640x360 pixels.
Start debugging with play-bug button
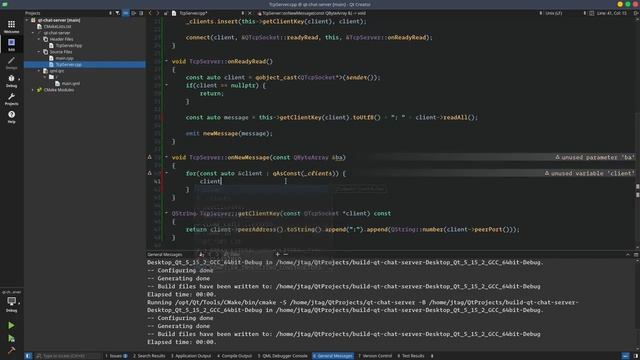point(11,338)
